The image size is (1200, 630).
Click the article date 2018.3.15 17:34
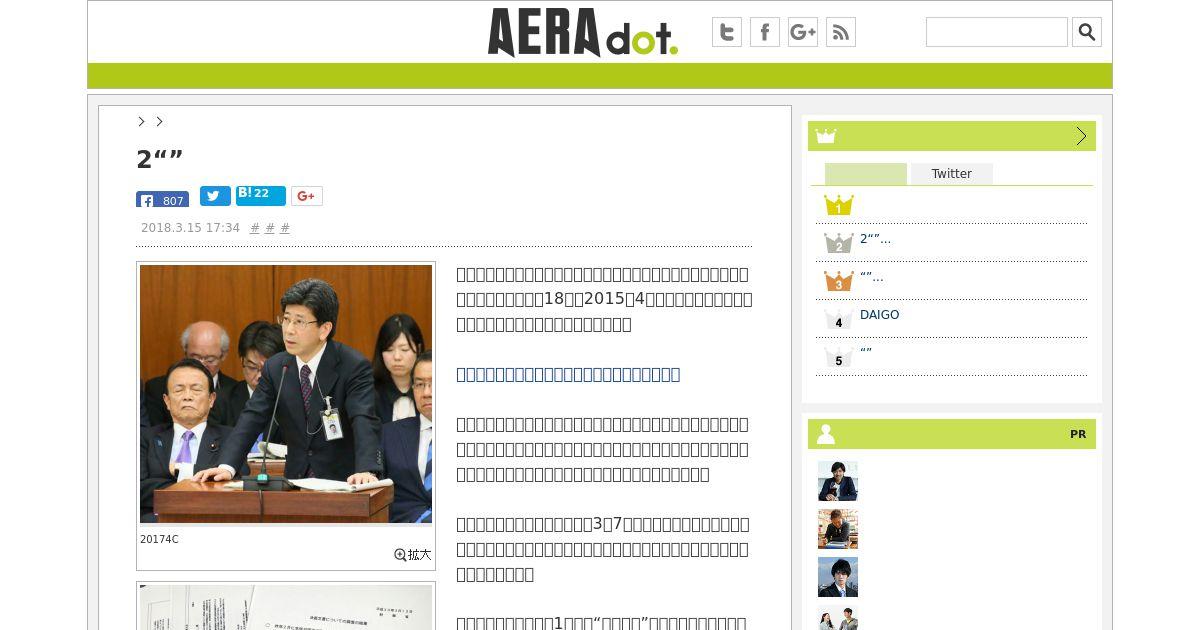pos(190,228)
